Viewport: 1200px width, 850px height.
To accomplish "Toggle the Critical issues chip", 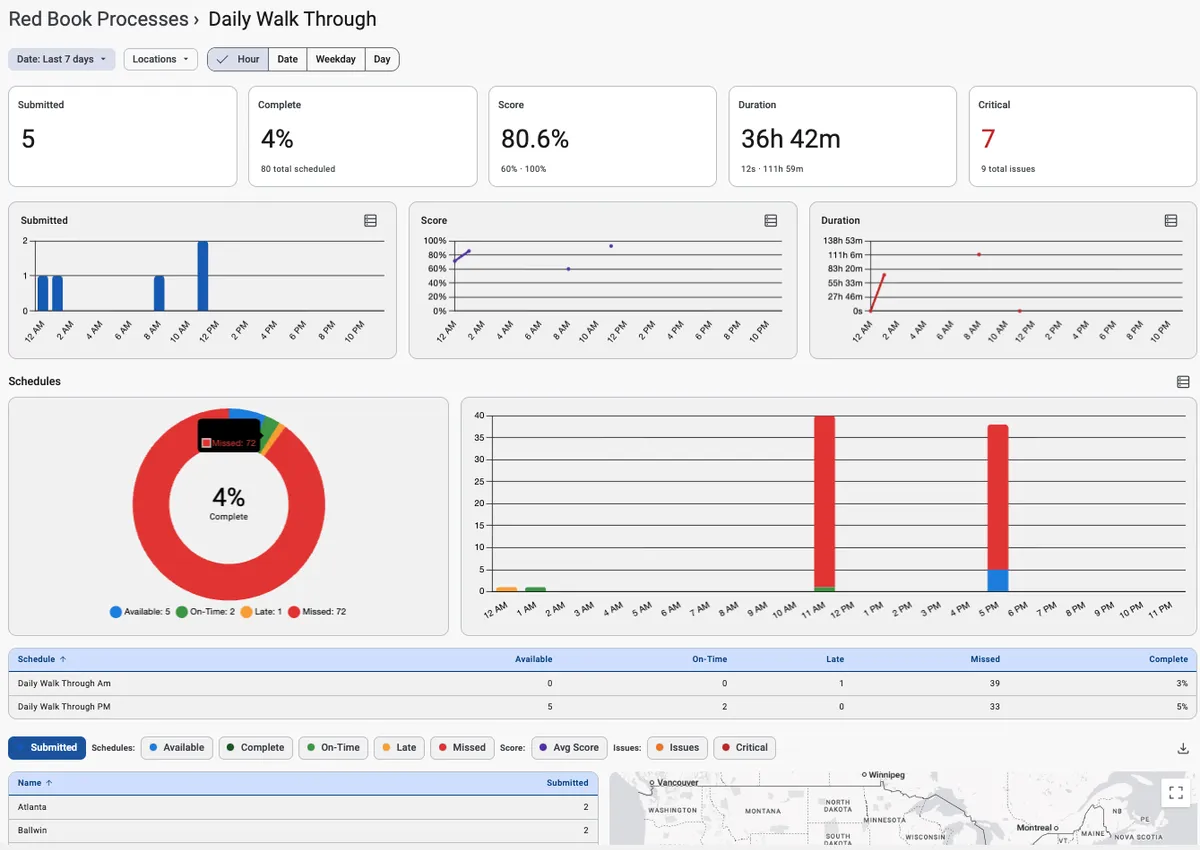I will [x=745, y=748].
